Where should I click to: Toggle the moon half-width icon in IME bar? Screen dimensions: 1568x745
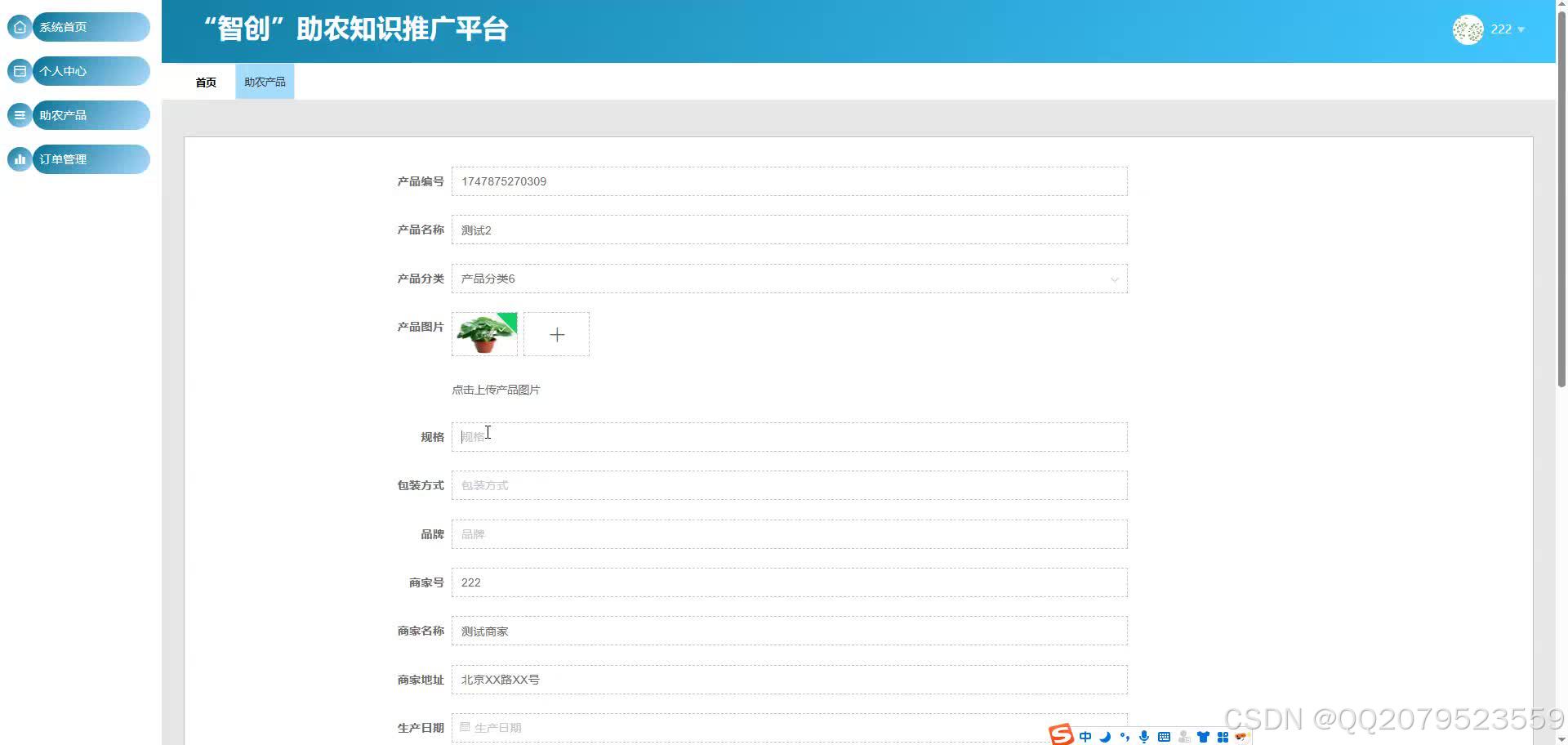pyautogui.click(x=1105, y=737)
